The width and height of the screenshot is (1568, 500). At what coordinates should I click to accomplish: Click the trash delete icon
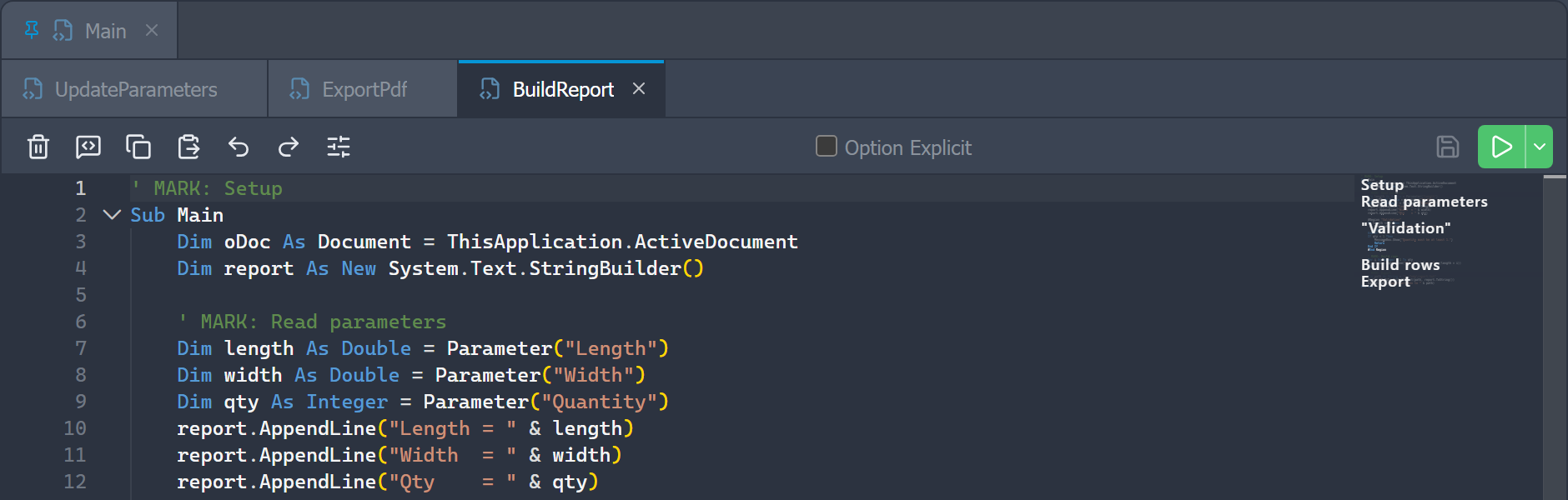[38, 147]
